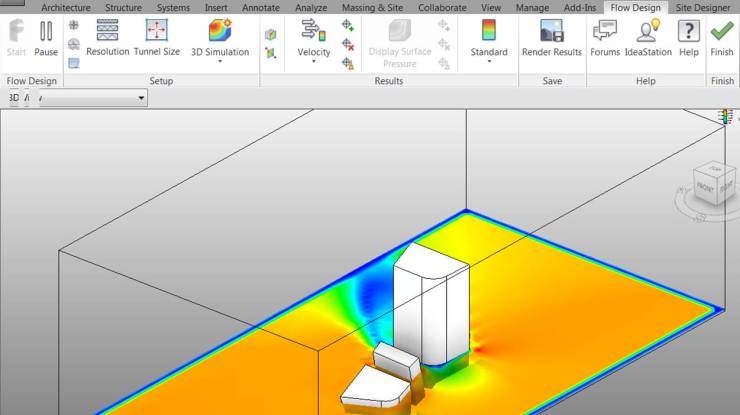The image size is (740, 415).
Task: Open the Autodesk Forums
Action: [x=605, y=38]
